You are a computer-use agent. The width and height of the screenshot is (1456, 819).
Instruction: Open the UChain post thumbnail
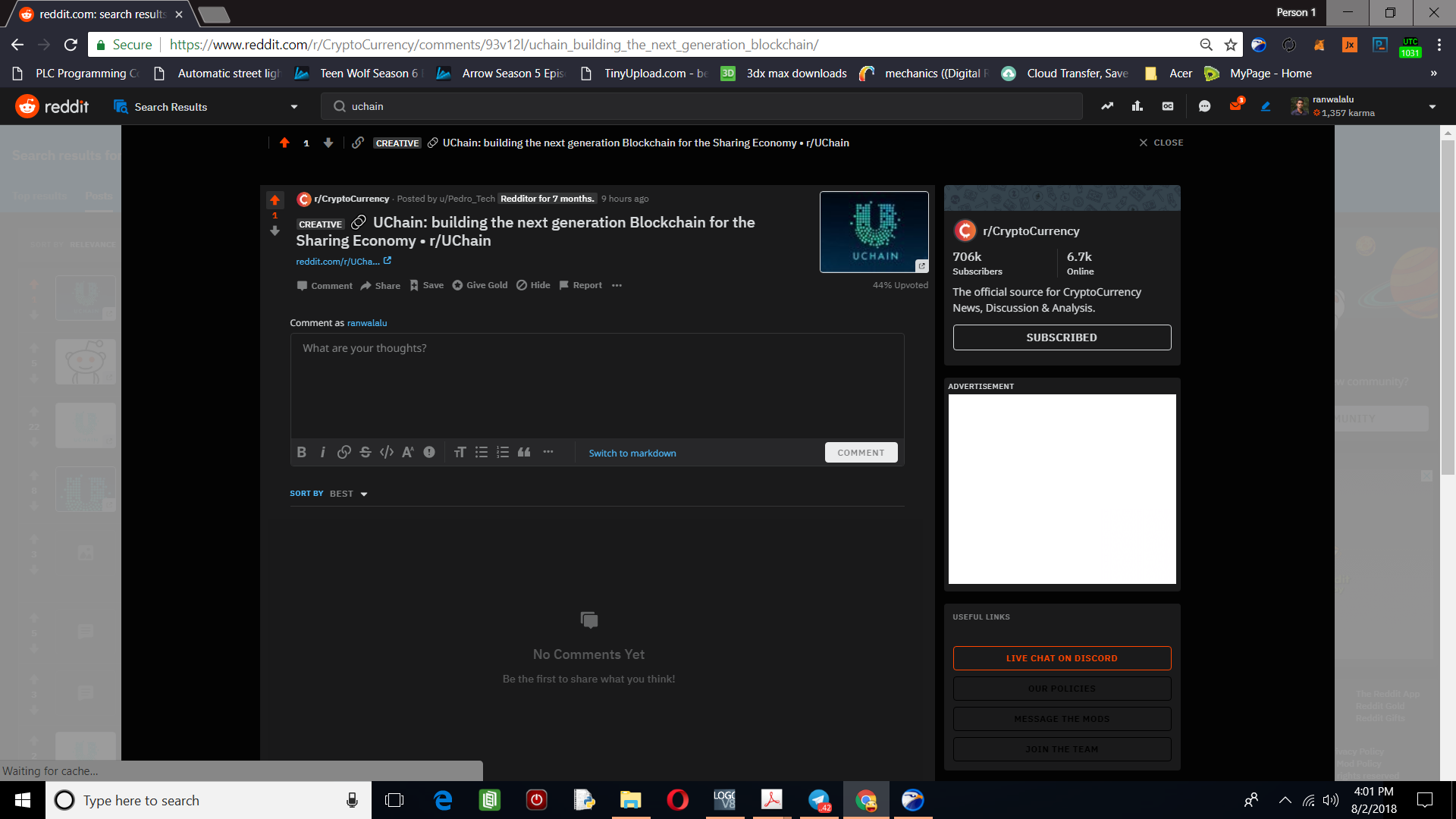[874, 232]
